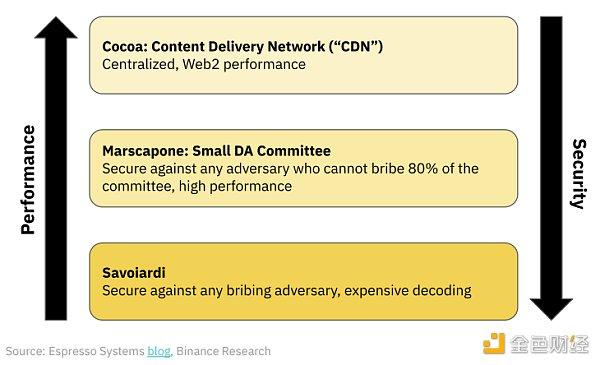Click the Marscapone committee box
This screenshot has height=365, width=600.
pyautogui.click(x=303, y=168)
